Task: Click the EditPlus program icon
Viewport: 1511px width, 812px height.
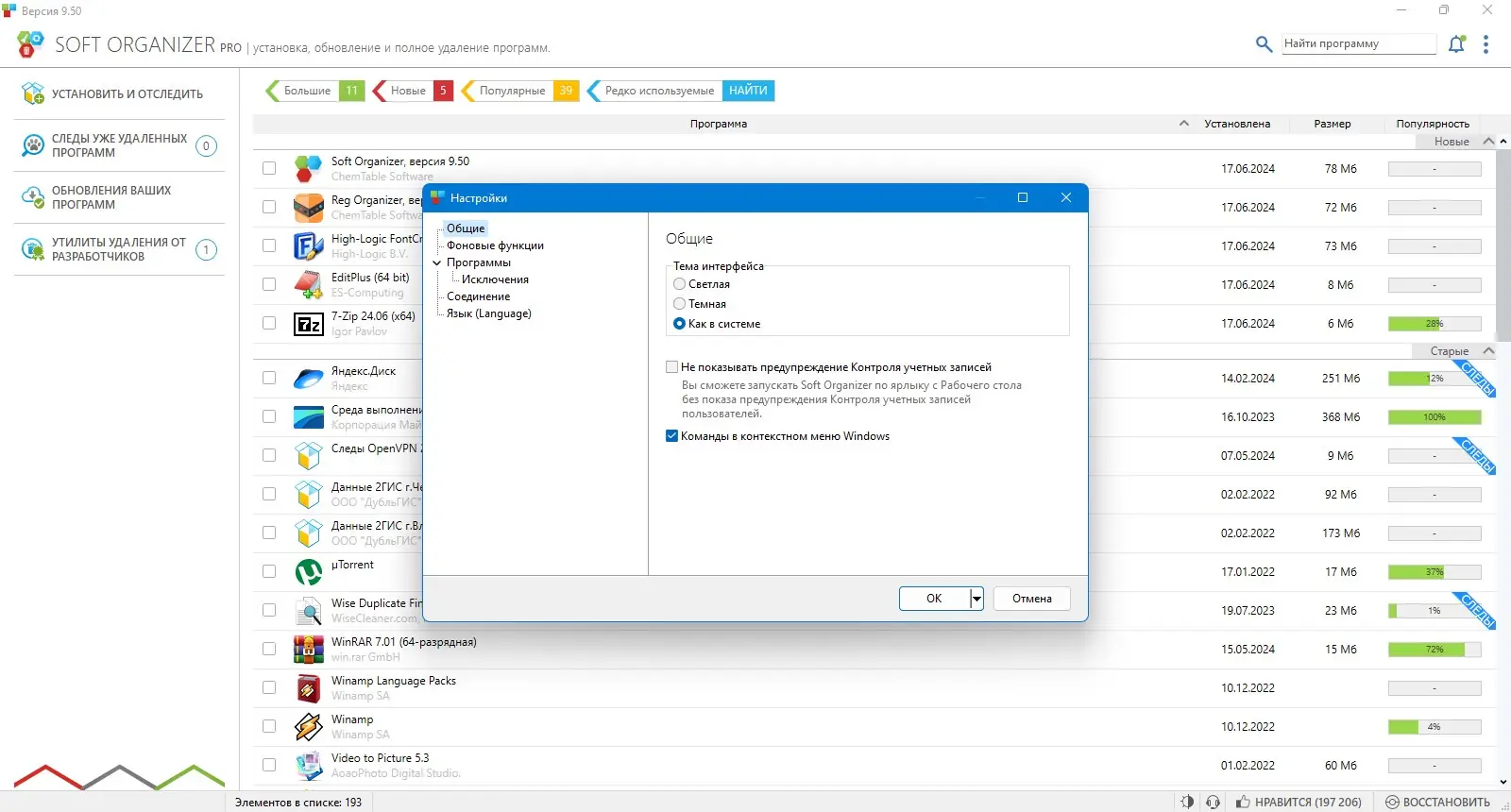Action: click(308, 285)
